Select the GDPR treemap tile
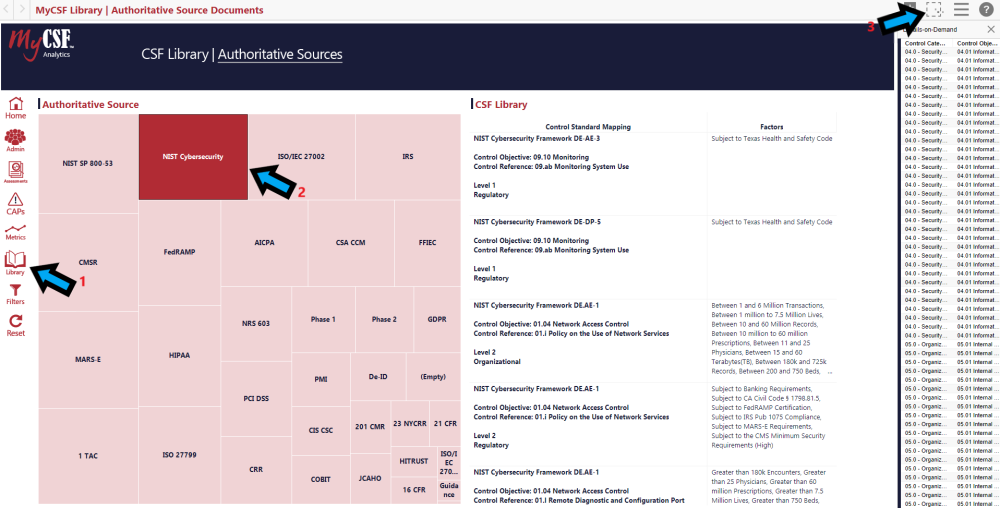 pos(437,319)
